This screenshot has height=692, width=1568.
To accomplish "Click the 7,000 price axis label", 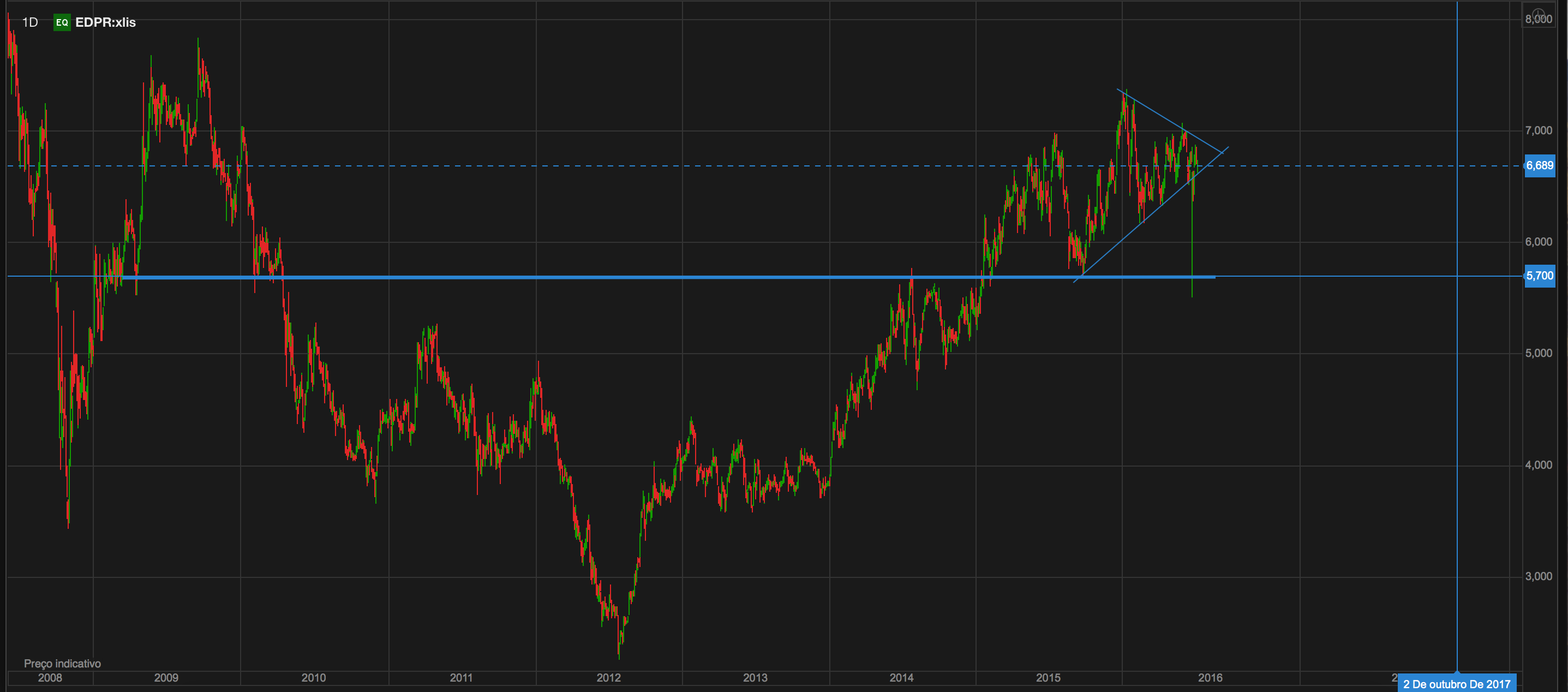I will 1538,130.
